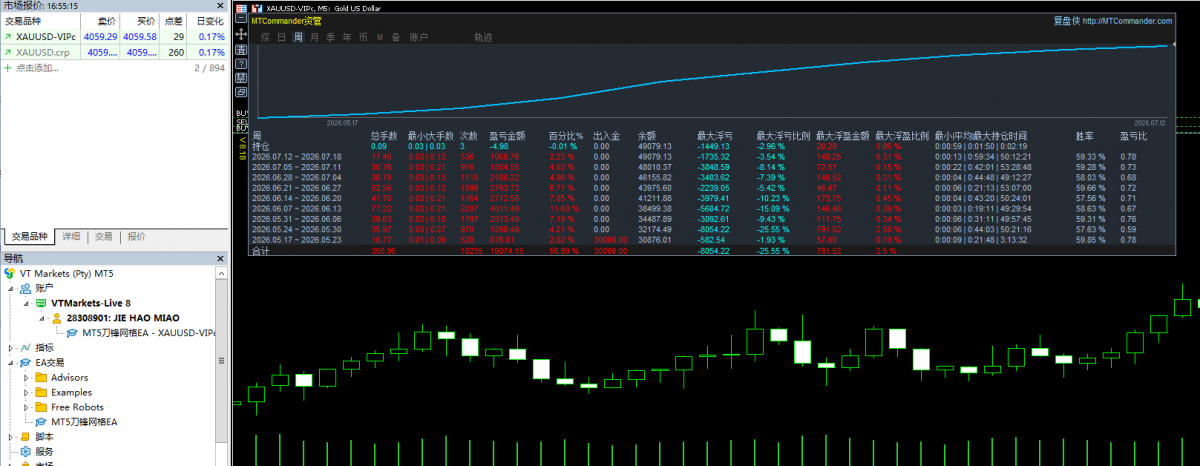Screen dimensions: 1200x466
Task: Click the move-arrows icon in the chart toolbar
Action: pyautogui.click(x=241, y=34)
